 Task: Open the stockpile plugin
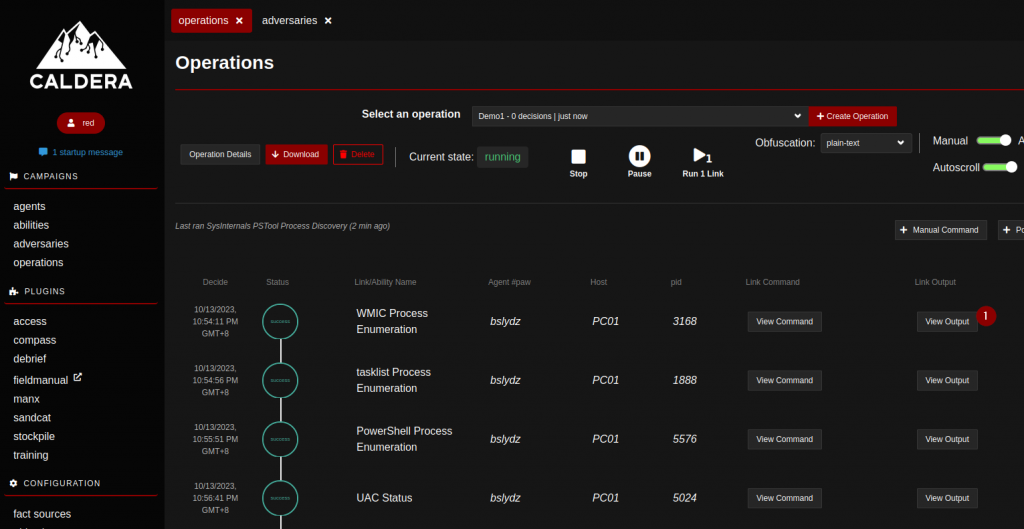(x=35, y=436)
